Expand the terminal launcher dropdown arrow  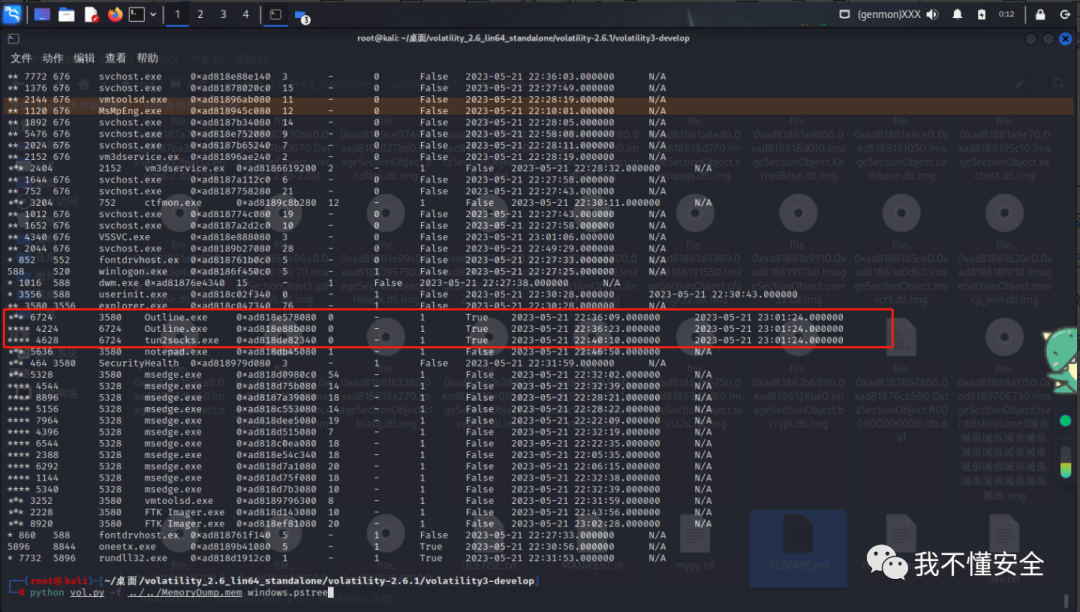(153, 14)
